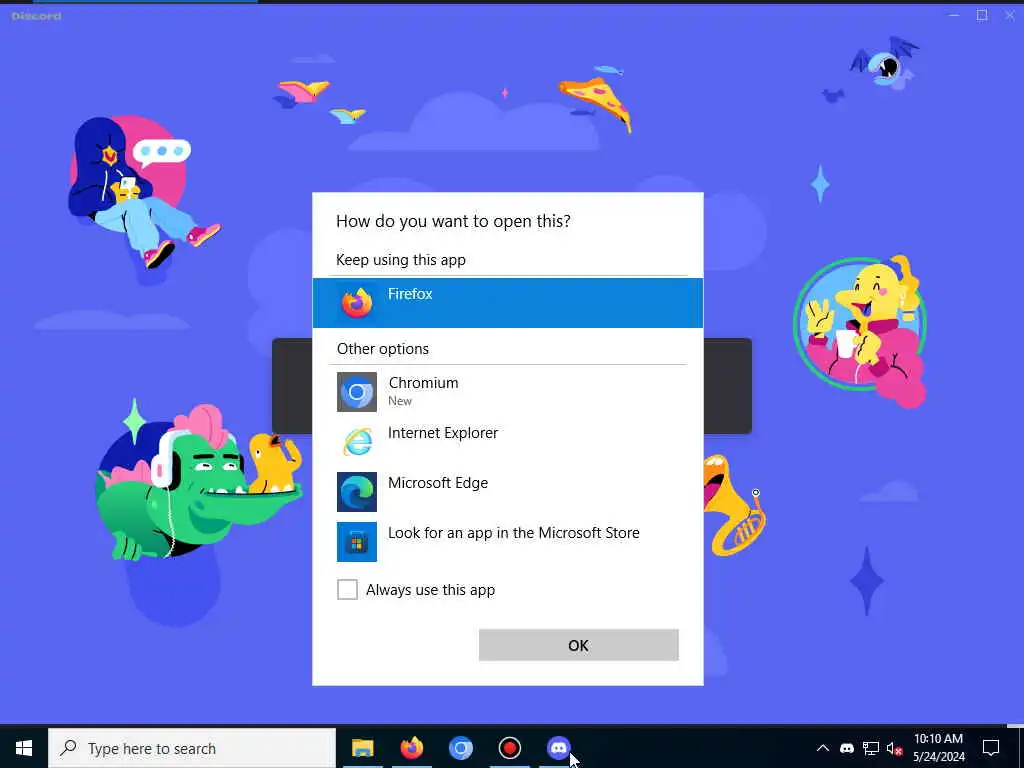Select Look for an app in the Microsoft Store
Image resolution: width=1024 pixels, height=768 pixels.
click(x=513, y=533)
